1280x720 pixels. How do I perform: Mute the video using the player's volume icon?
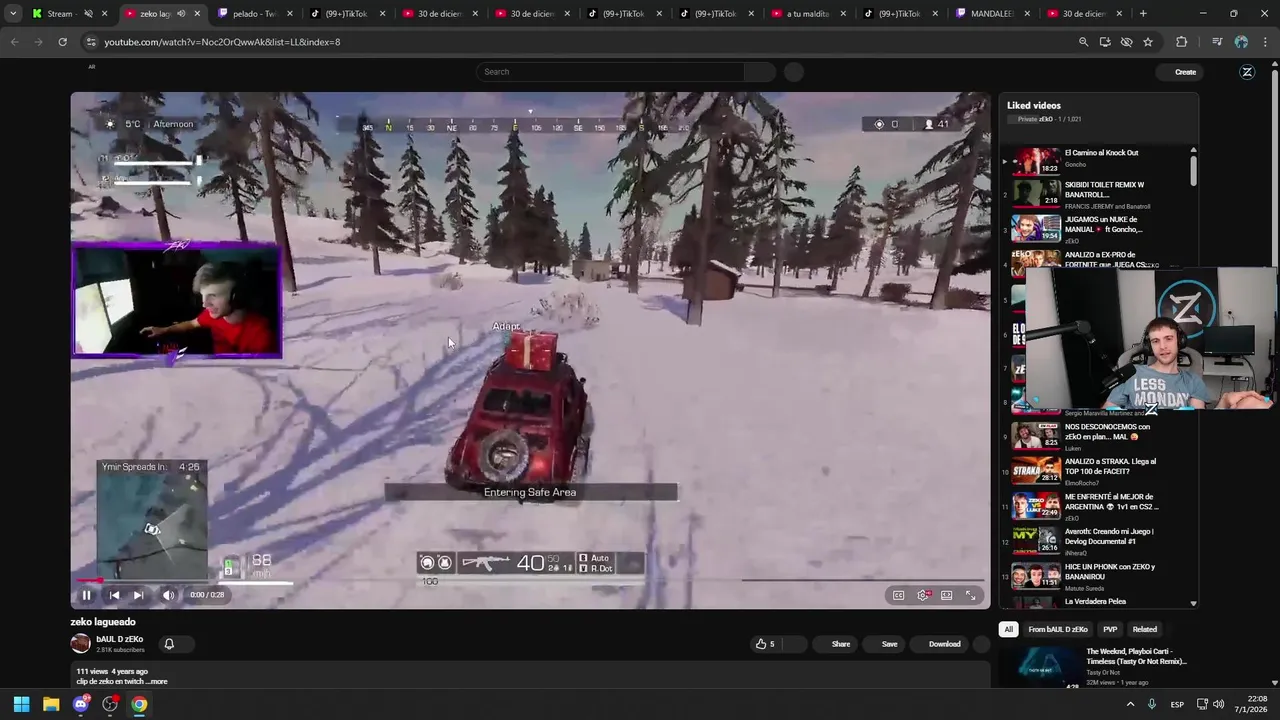pyautogui.click(x=168, y=595)
